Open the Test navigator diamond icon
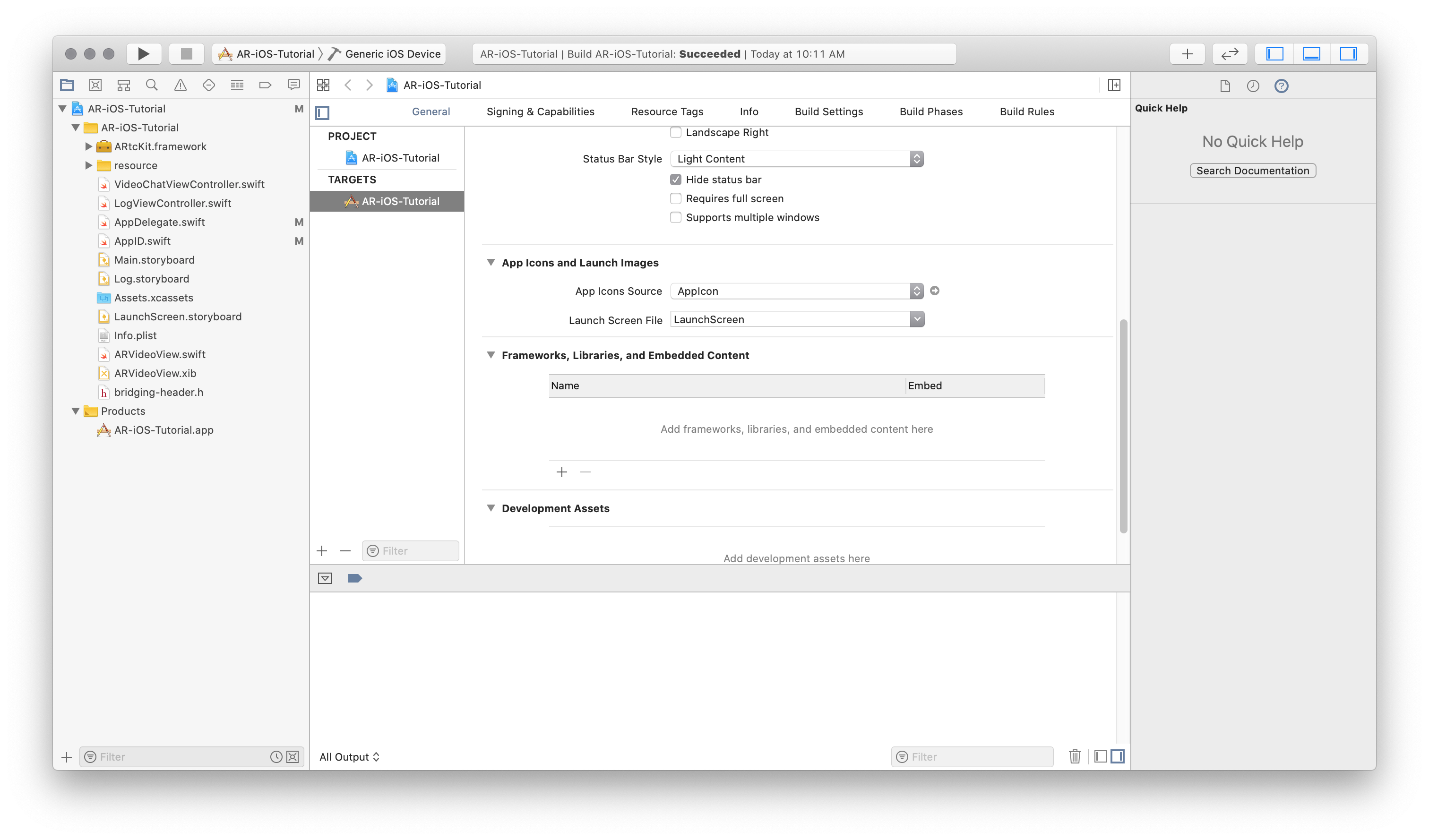This screenshot has height=840, width=1429. pyautogui.click(x=209, y=85)
